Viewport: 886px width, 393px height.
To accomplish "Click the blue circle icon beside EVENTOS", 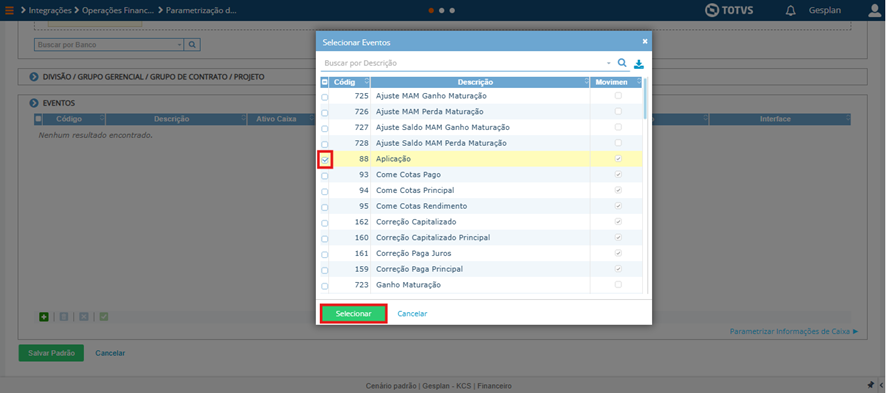I will (34, 103).
